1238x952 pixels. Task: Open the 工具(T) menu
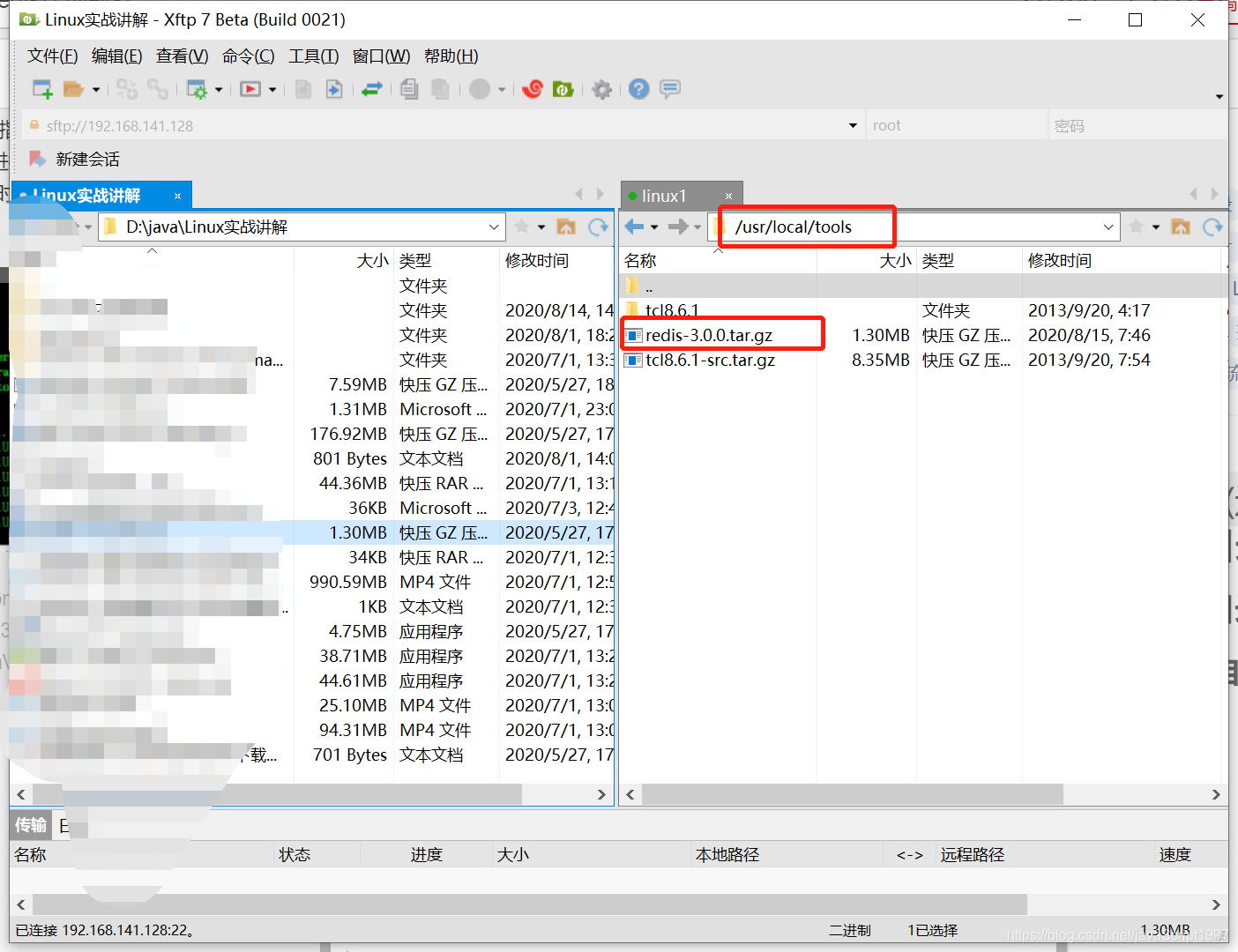click(x=314, y=56)
